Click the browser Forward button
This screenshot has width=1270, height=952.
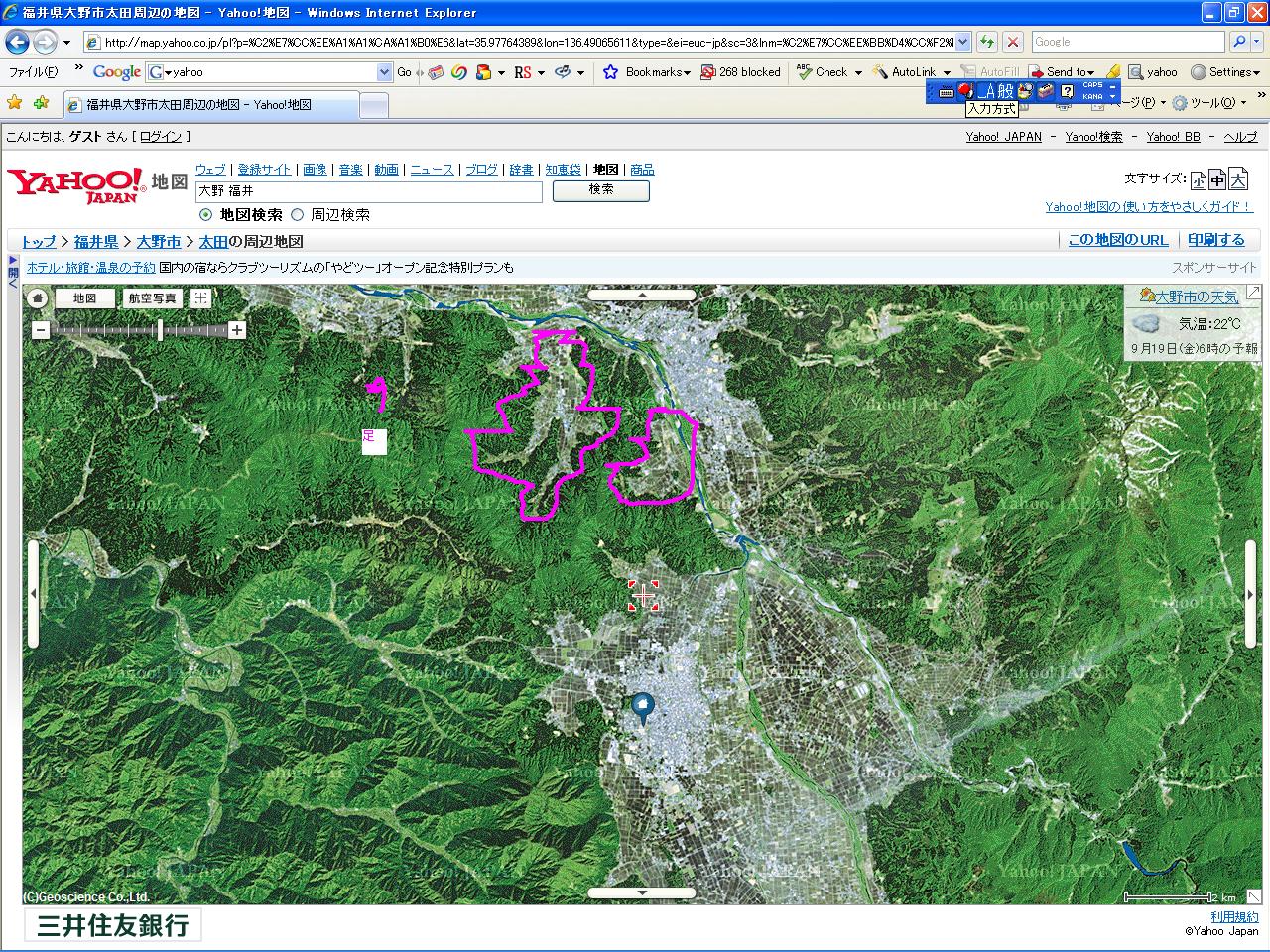pyautogui.click(x=45, y=42)
